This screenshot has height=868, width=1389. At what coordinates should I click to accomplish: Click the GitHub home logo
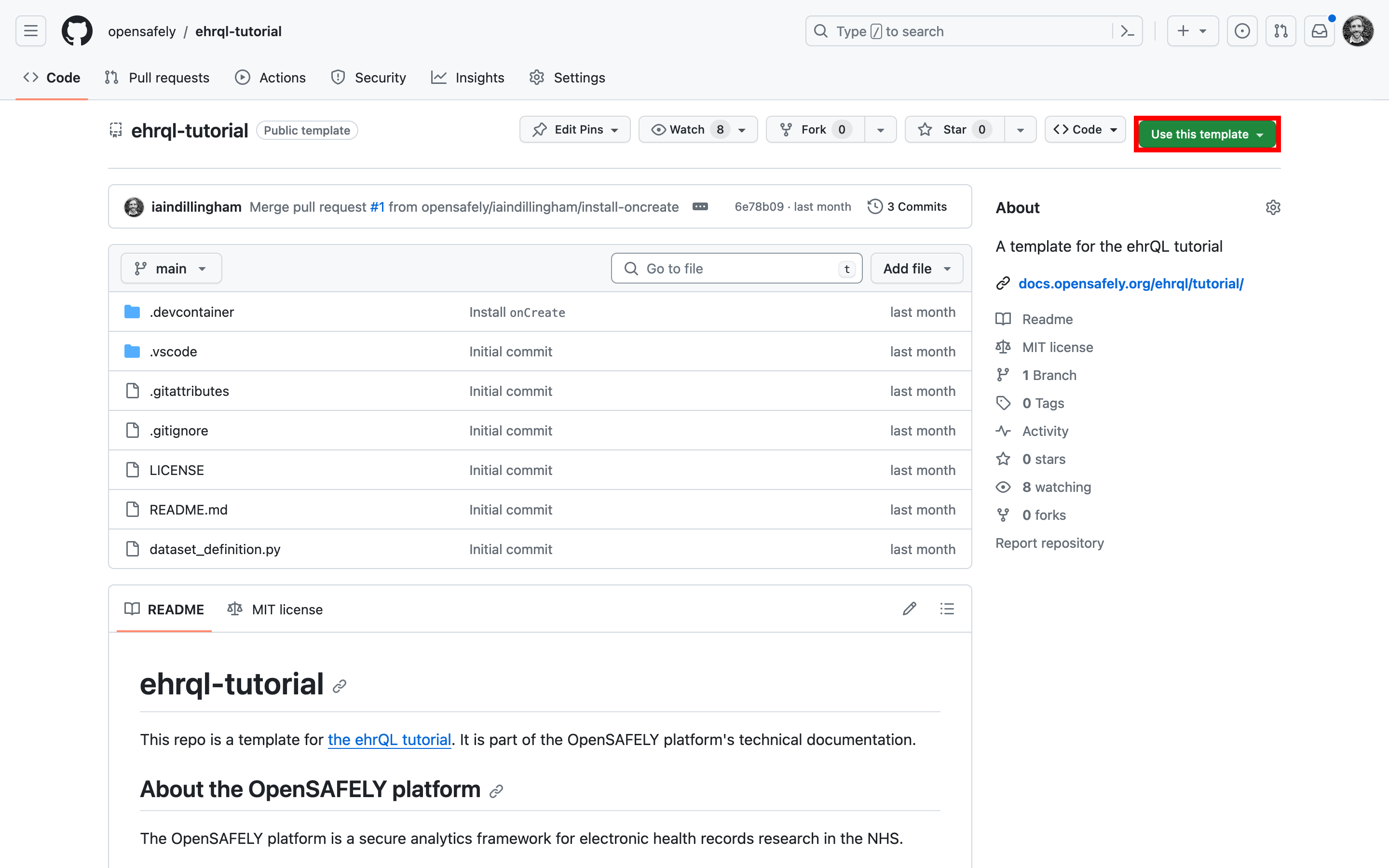click(77, 31)
